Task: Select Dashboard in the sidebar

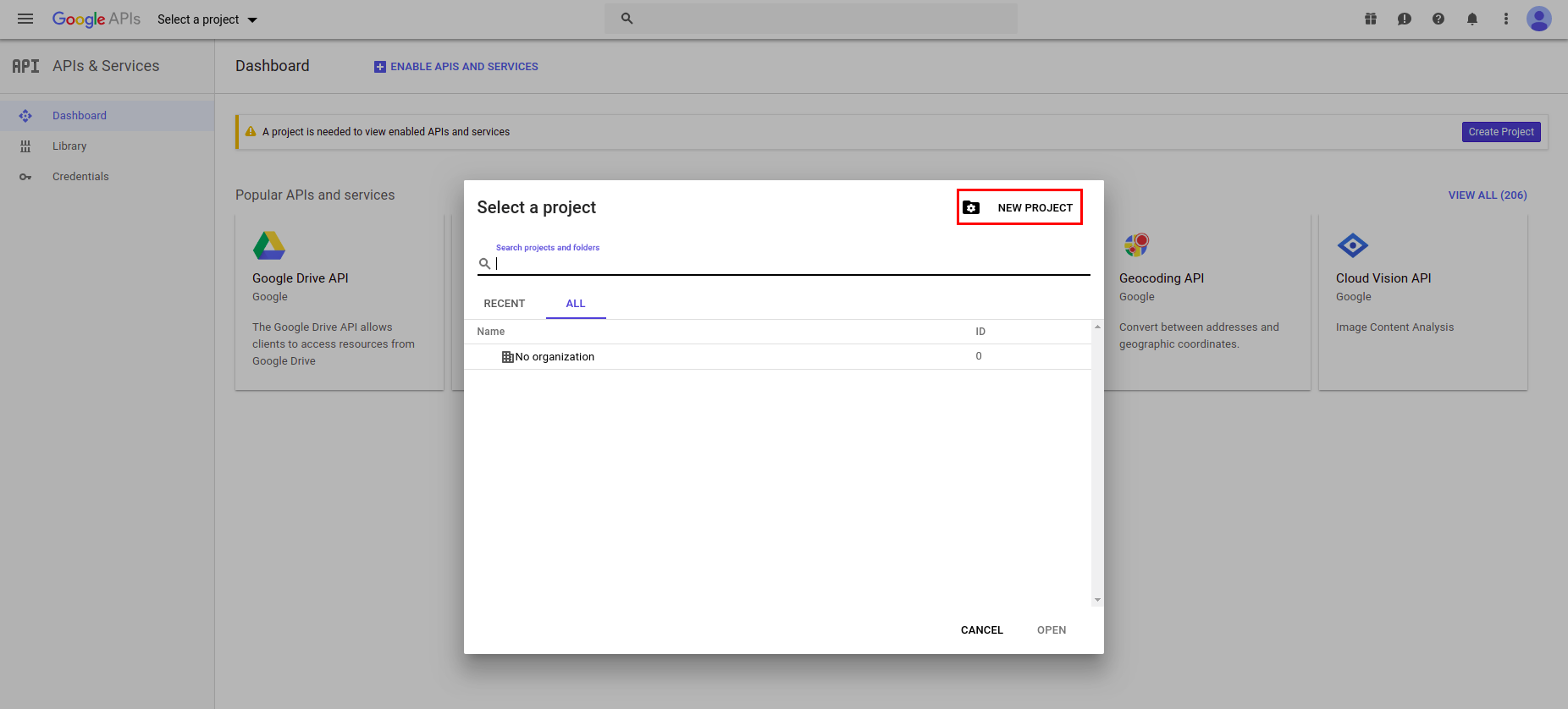Action: click(107, 116)
